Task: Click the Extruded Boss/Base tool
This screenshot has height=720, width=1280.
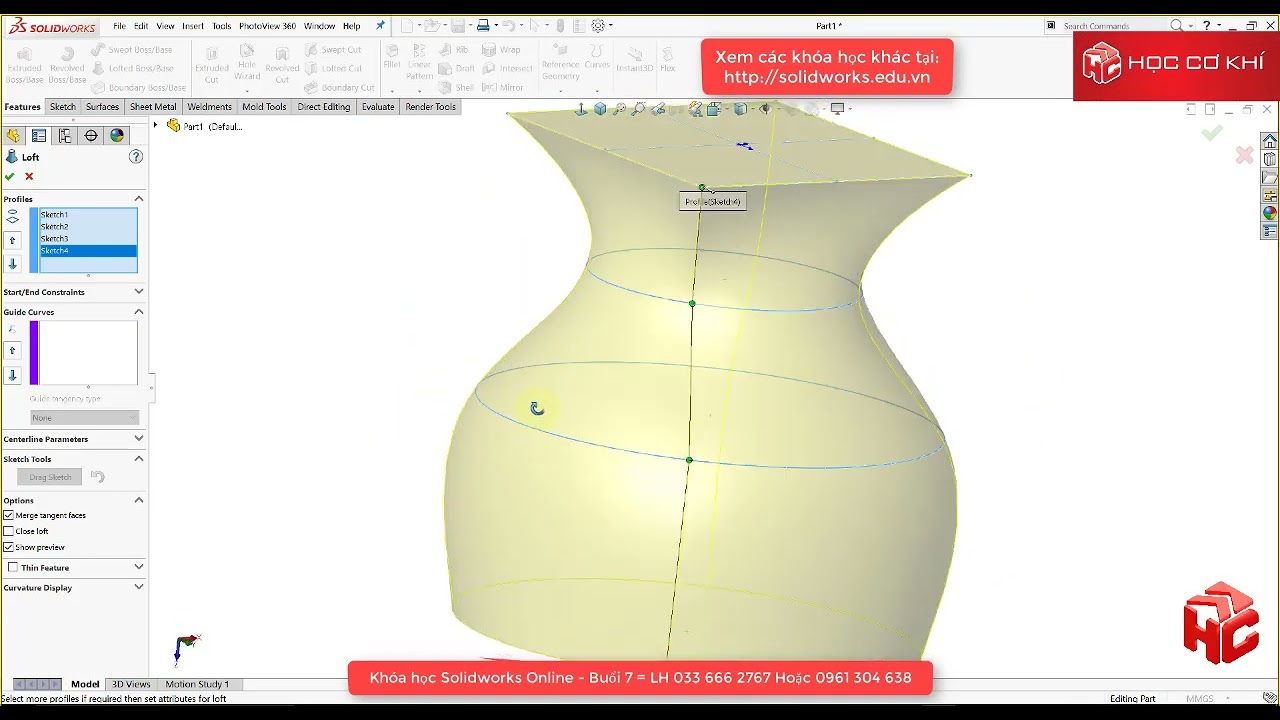Action: [25, 65]
